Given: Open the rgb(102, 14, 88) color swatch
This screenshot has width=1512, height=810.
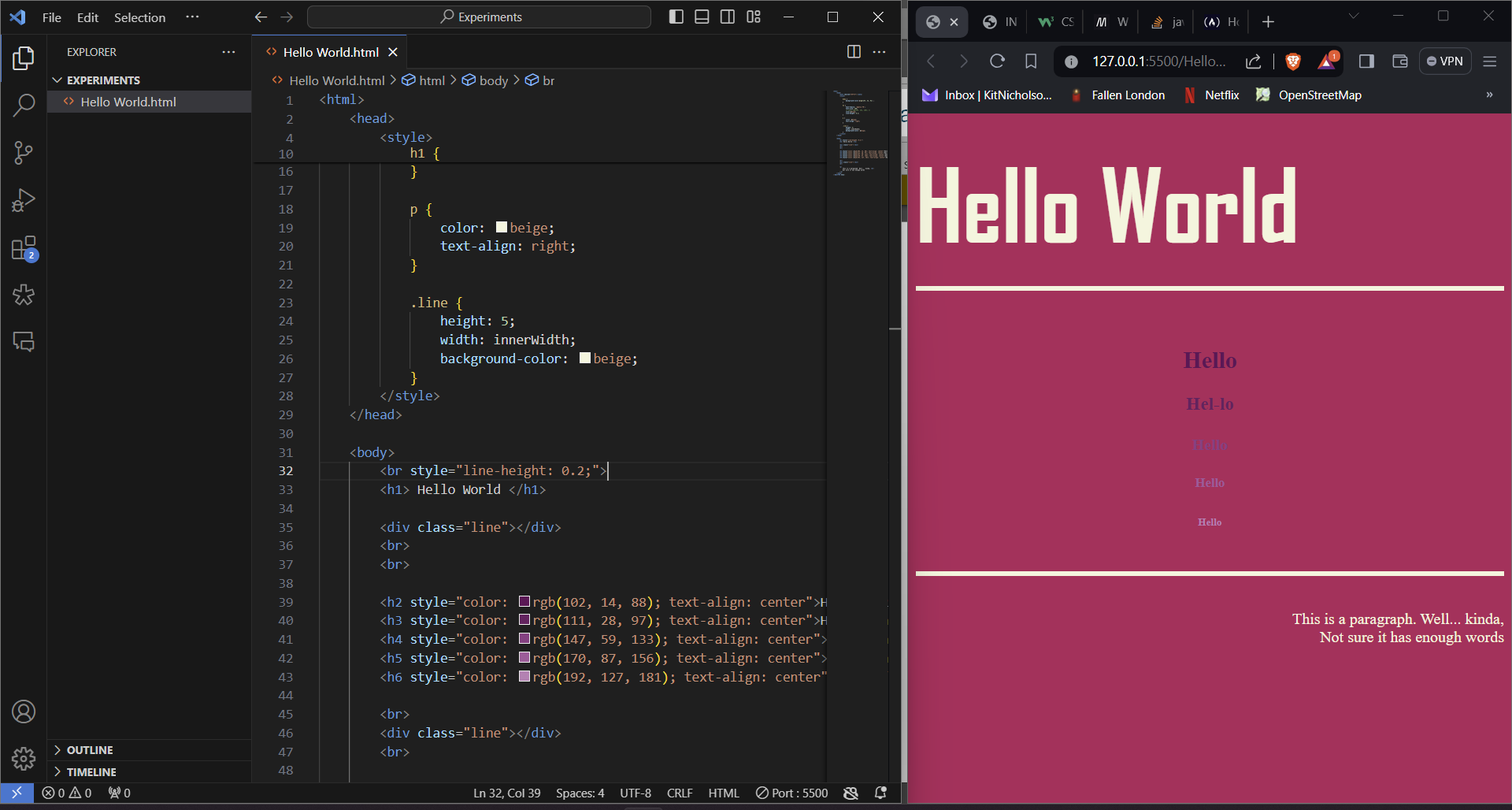Looking at the screenshot, I should (x=524, y=601).
